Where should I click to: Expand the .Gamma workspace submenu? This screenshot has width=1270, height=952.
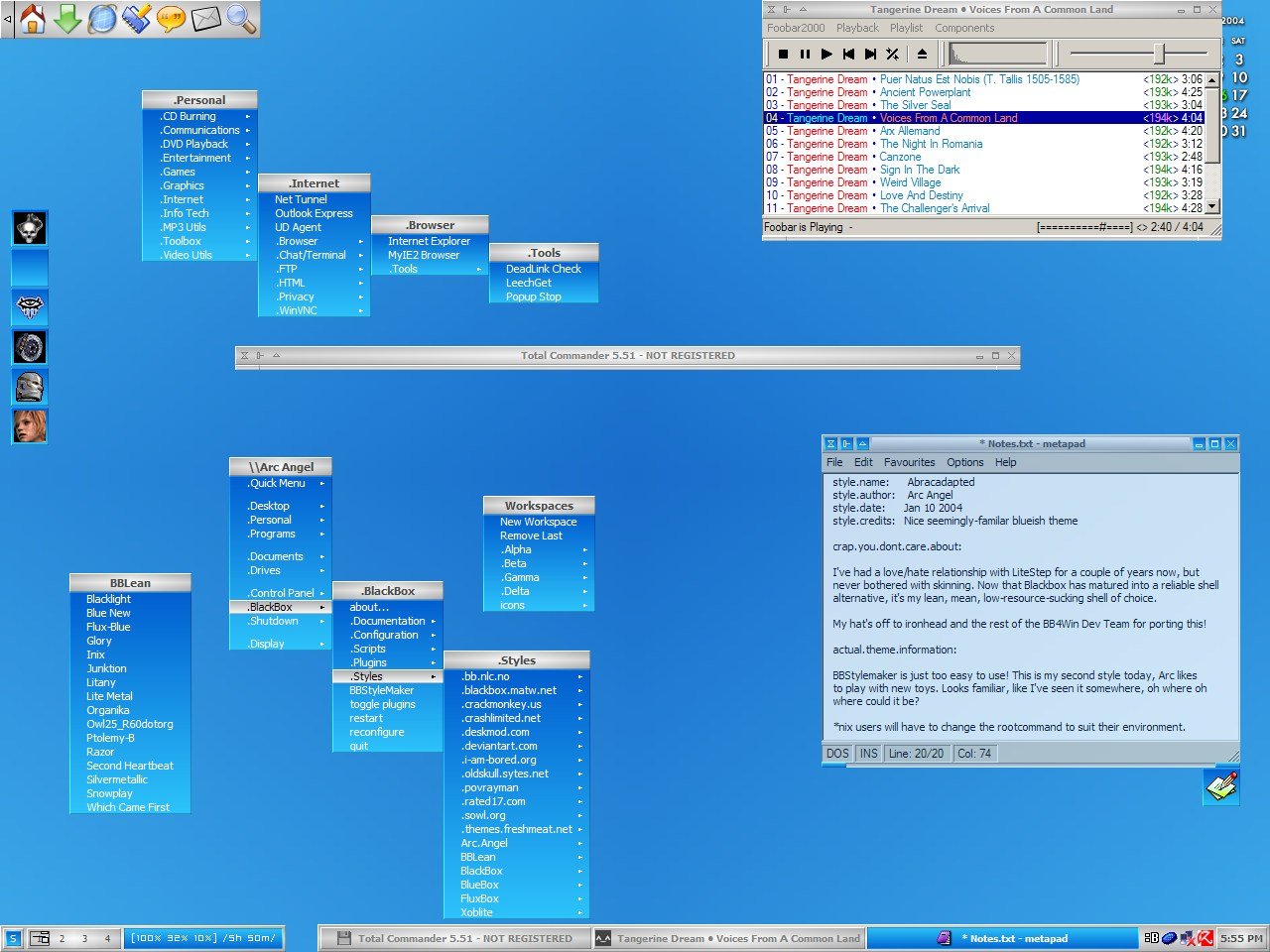pyautogui.click(x=539, y=577)
